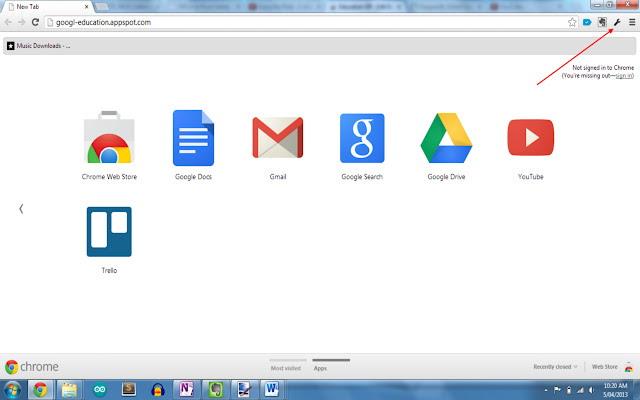Open OneNote from the taskbar
Viewport: 640px width, 400px height.
pos(186,389)
